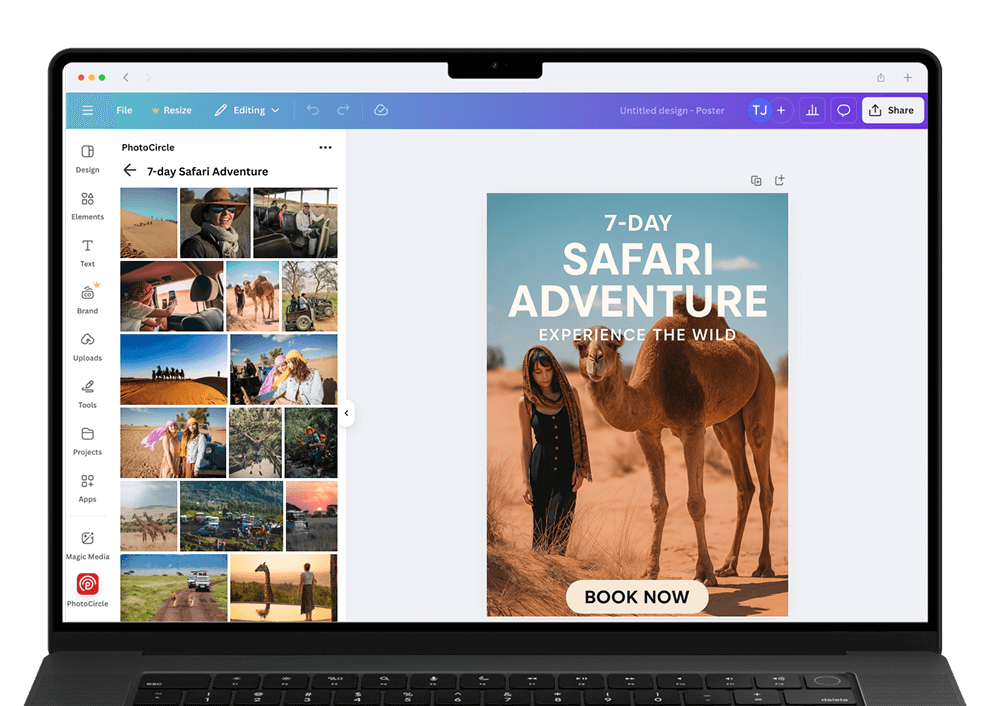
Task: Collapse the side panel with the chevron
Action: click(x=346, y=413)
